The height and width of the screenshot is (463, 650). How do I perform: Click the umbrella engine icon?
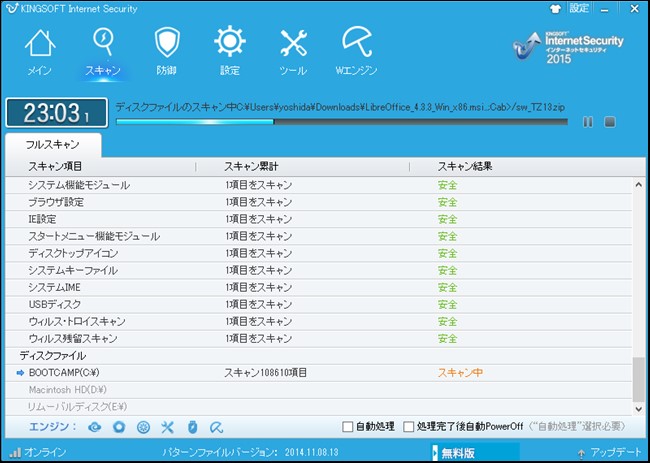point(216,427)
